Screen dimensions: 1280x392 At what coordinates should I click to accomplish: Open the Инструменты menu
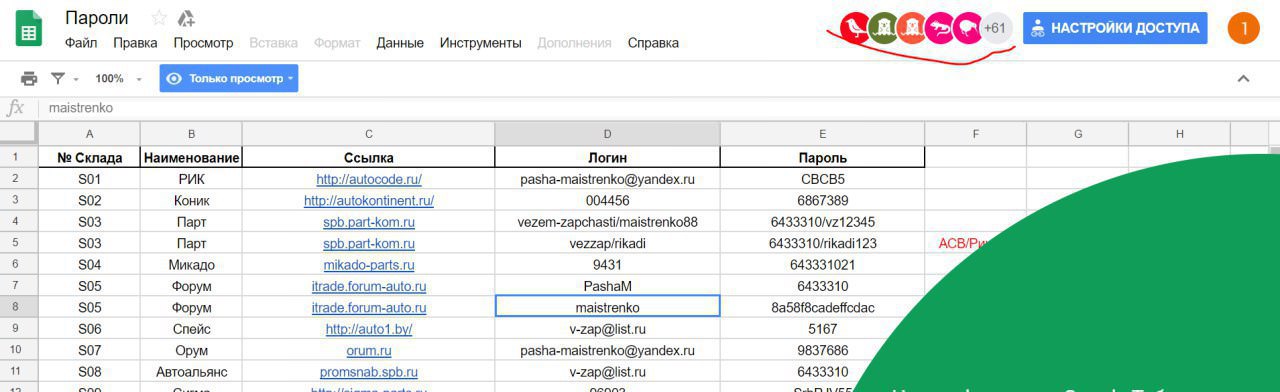pos(480,43)
